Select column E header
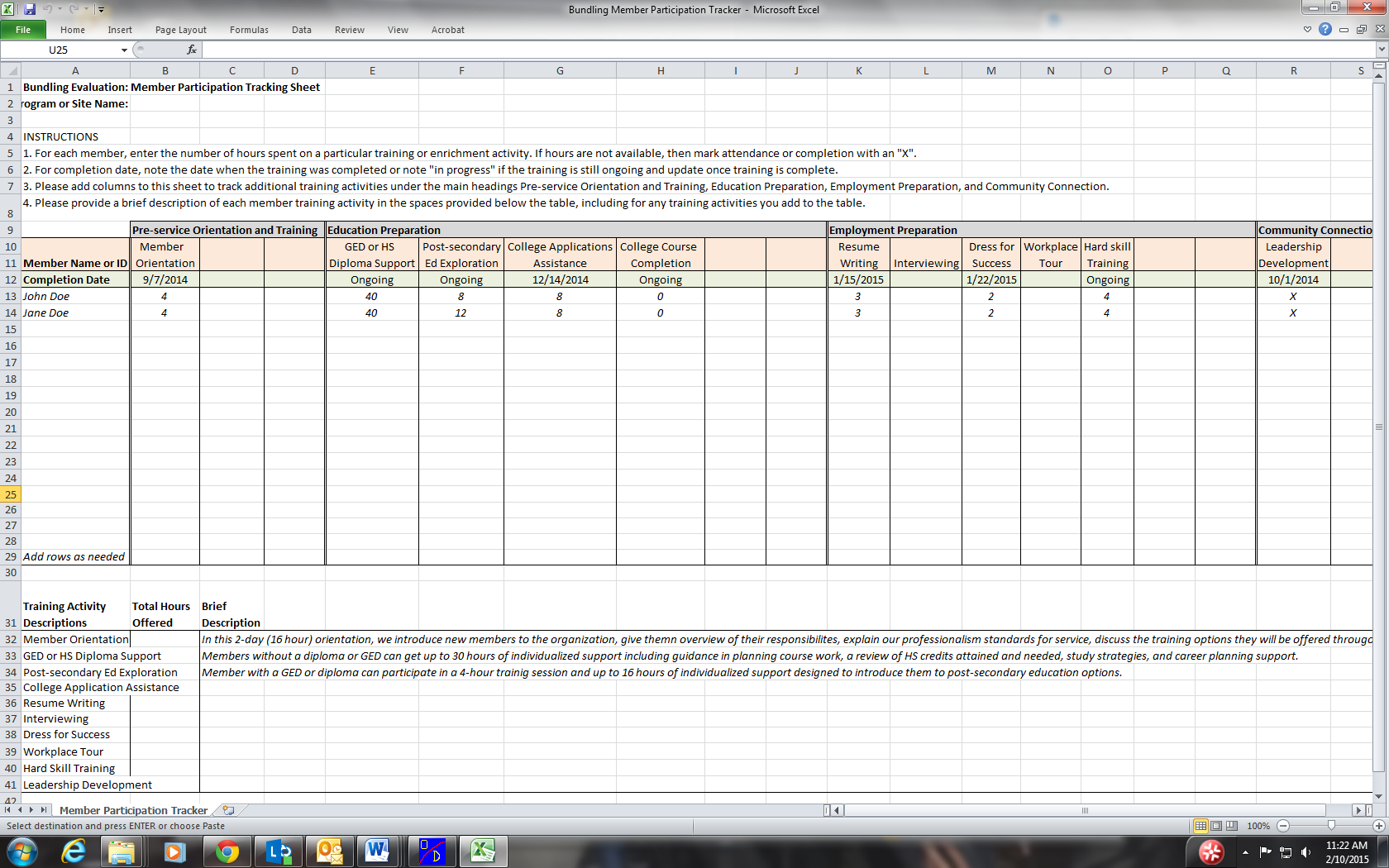Viewport: 1389px width, 868px height. click(x=372, y=71)
